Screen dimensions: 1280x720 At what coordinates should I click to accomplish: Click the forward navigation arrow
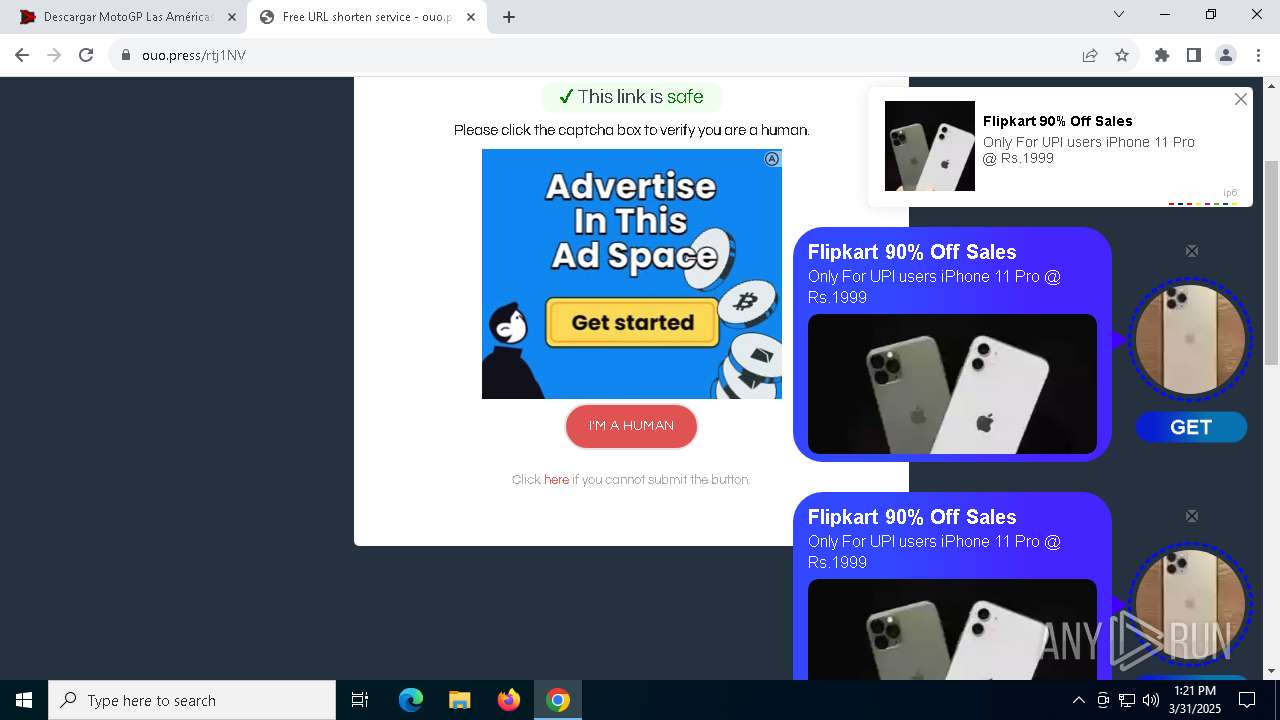tap(54, 55)
